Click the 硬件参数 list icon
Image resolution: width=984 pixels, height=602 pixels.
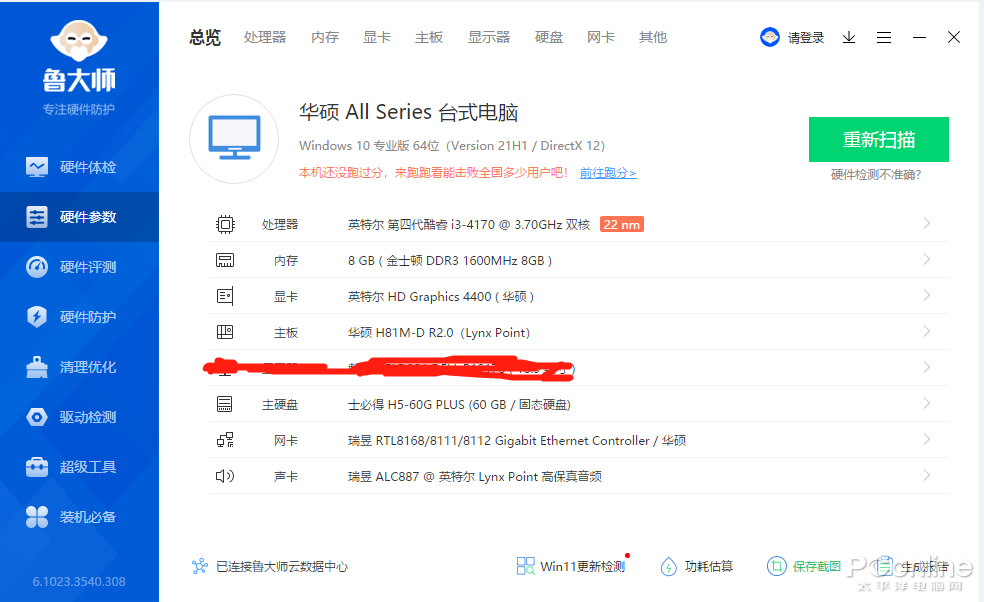click(x=37, y=217)
